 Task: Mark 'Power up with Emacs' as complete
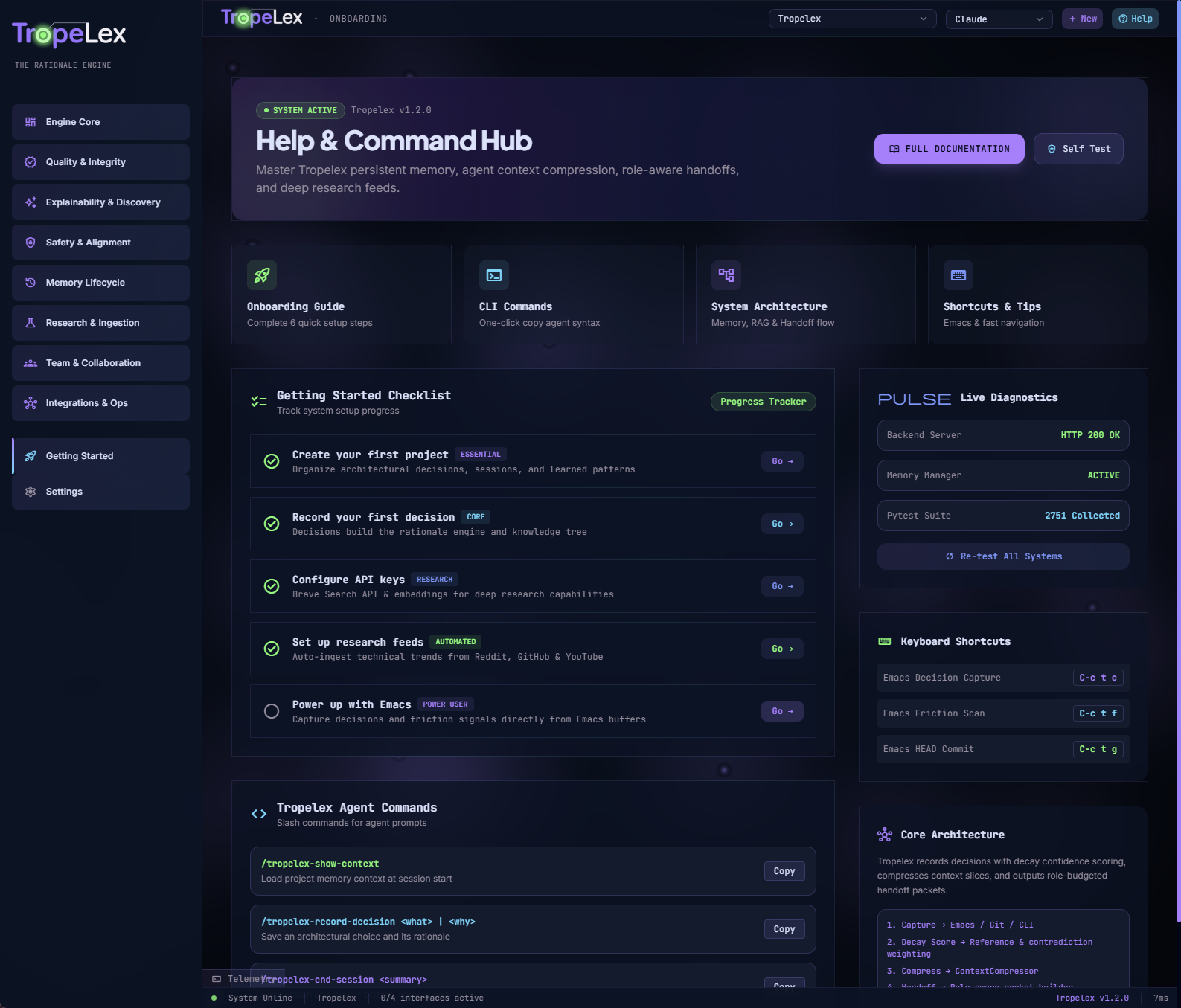[x=272, y=711]
